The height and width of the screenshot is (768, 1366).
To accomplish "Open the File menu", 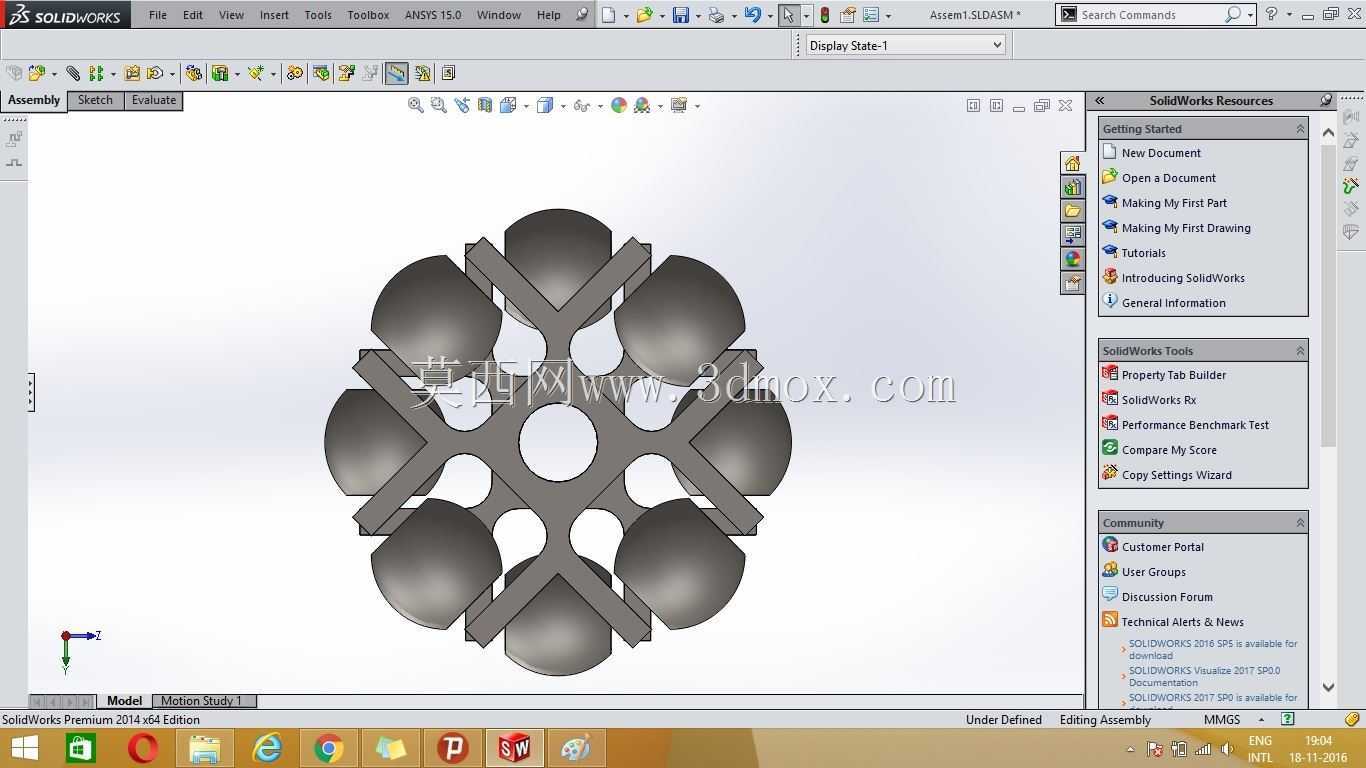I will (158, 15).
